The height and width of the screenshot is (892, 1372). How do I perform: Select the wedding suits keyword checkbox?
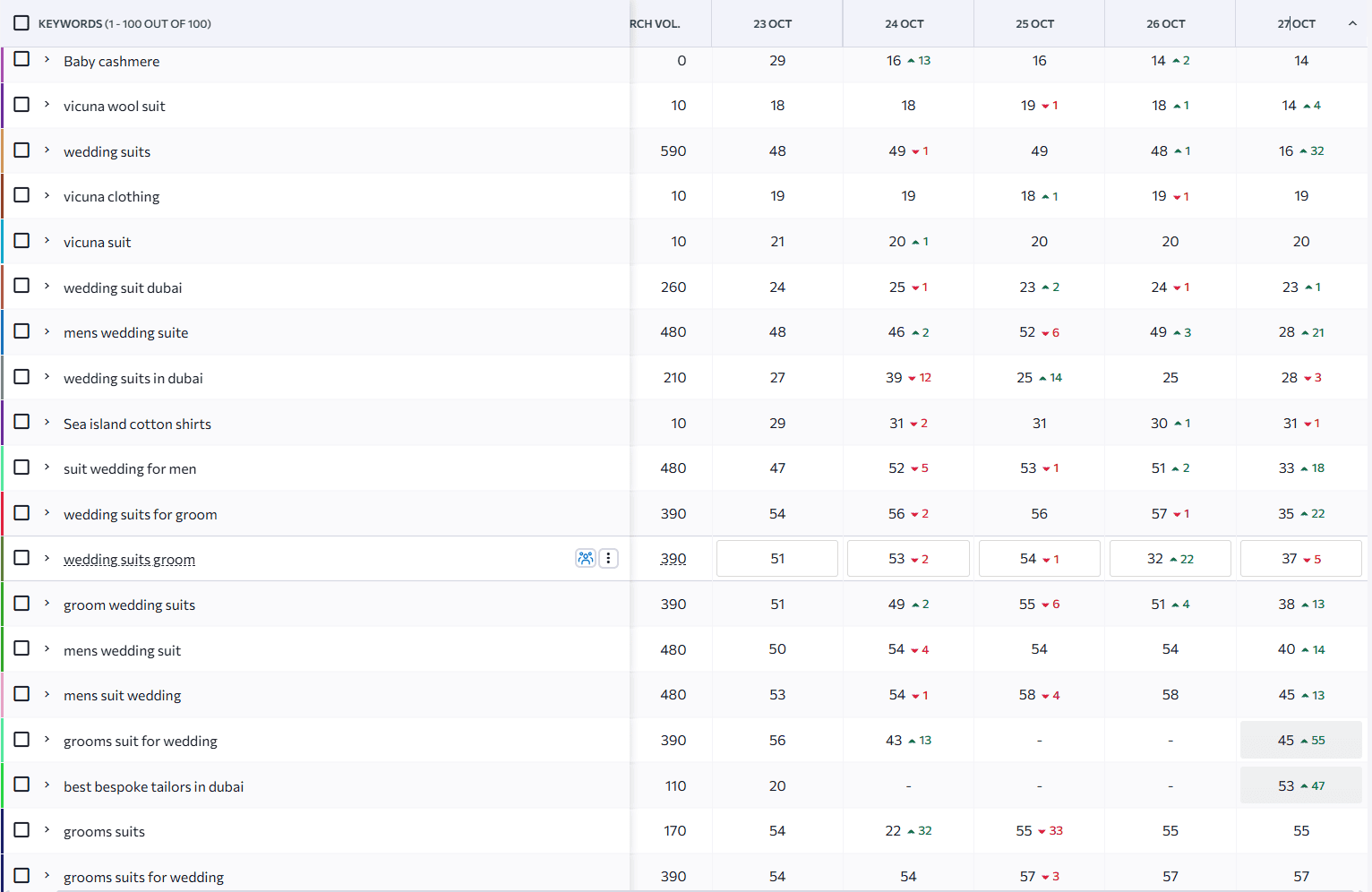coord(21,150)
